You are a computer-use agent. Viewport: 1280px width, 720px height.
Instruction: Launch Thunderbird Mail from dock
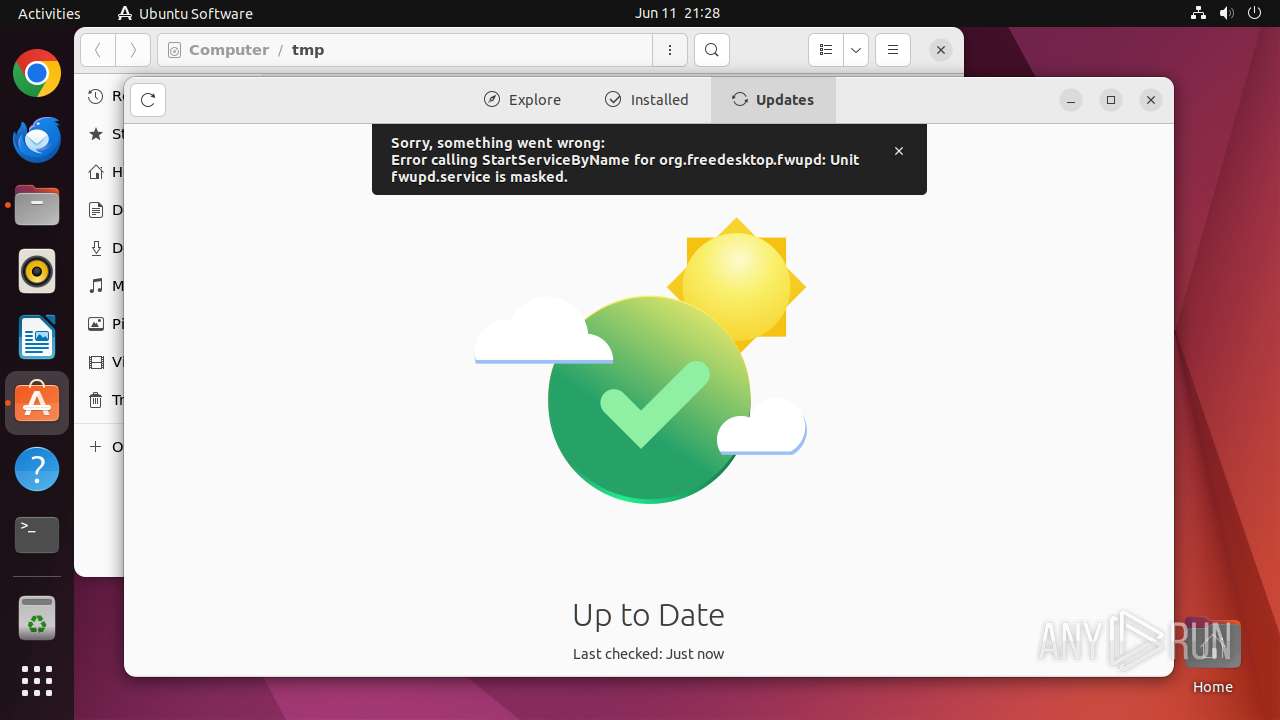(37, 140)
